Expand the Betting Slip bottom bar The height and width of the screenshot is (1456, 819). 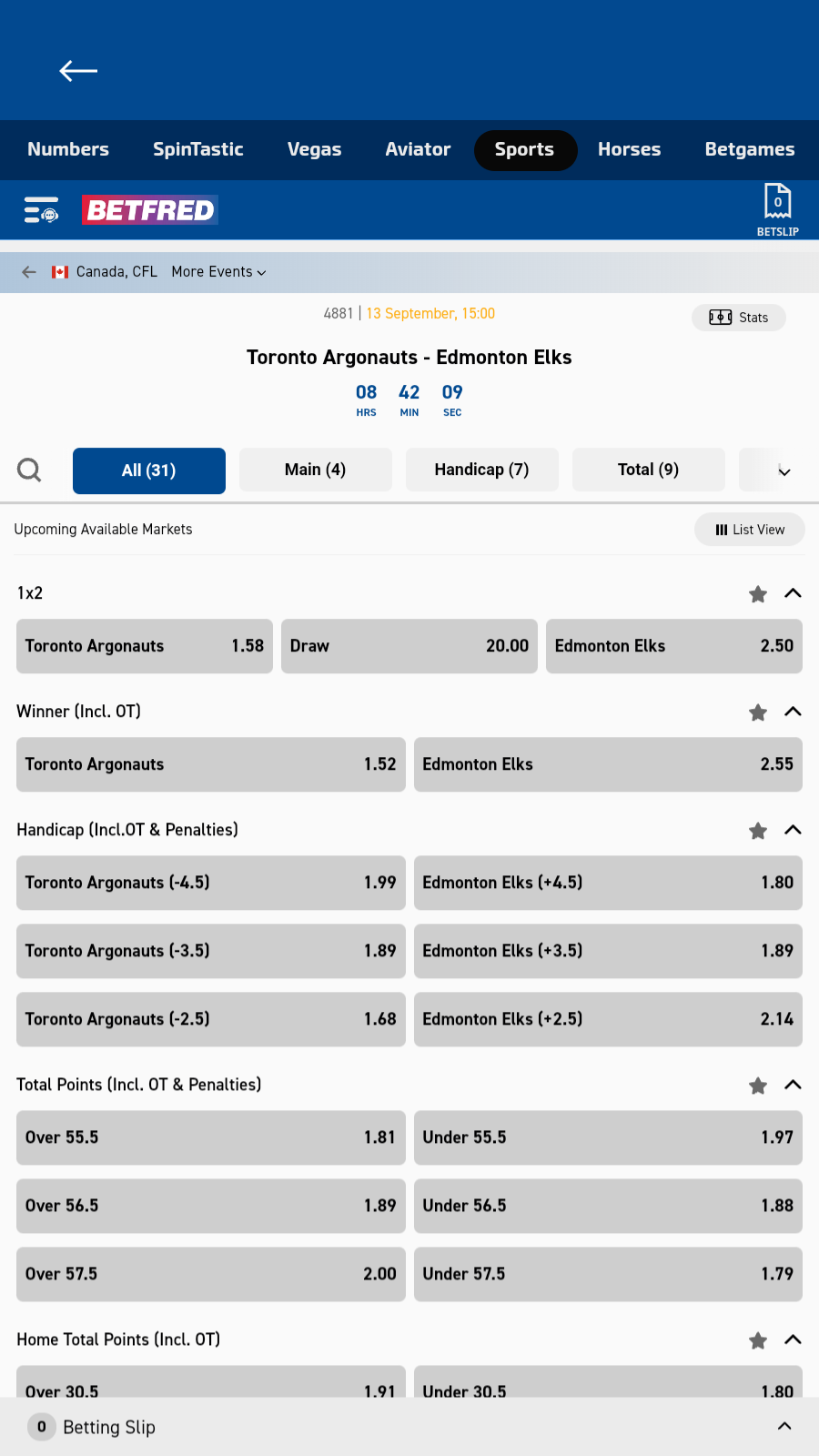784,1426
